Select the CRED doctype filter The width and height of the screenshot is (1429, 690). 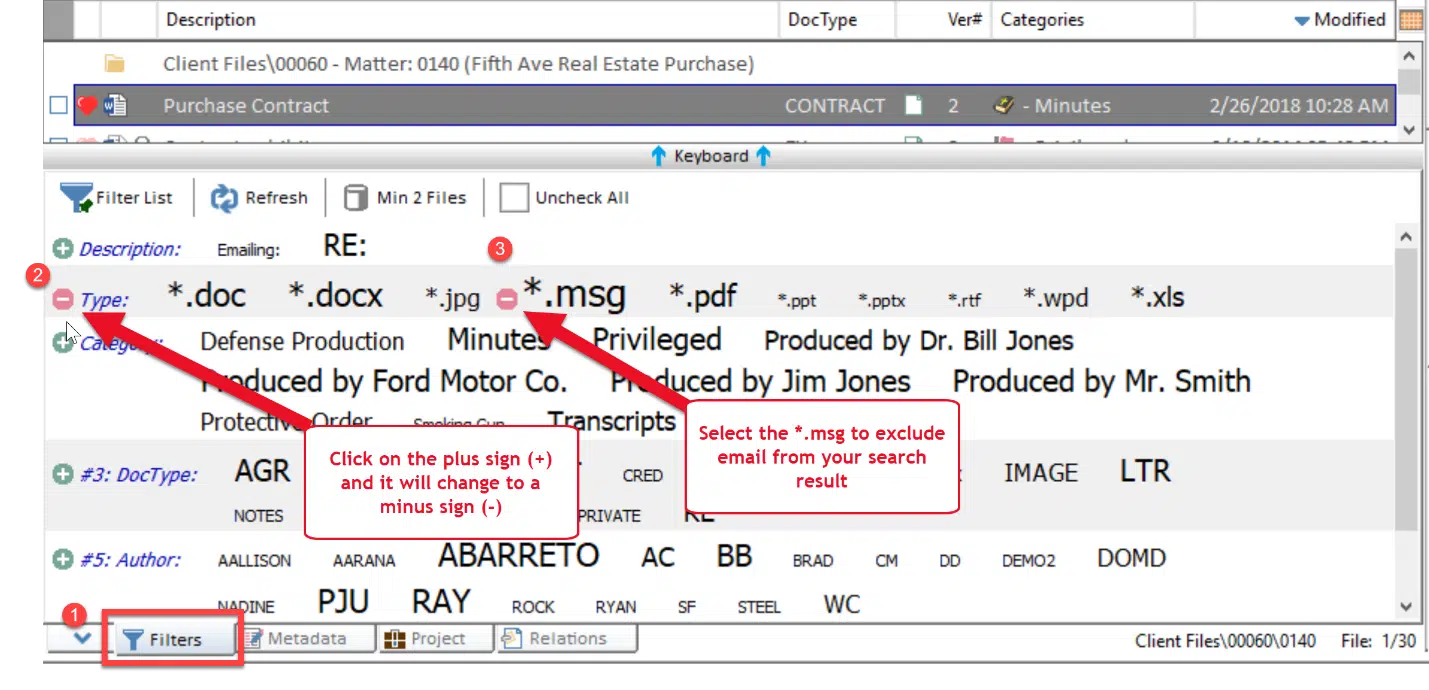click(642, 476)
